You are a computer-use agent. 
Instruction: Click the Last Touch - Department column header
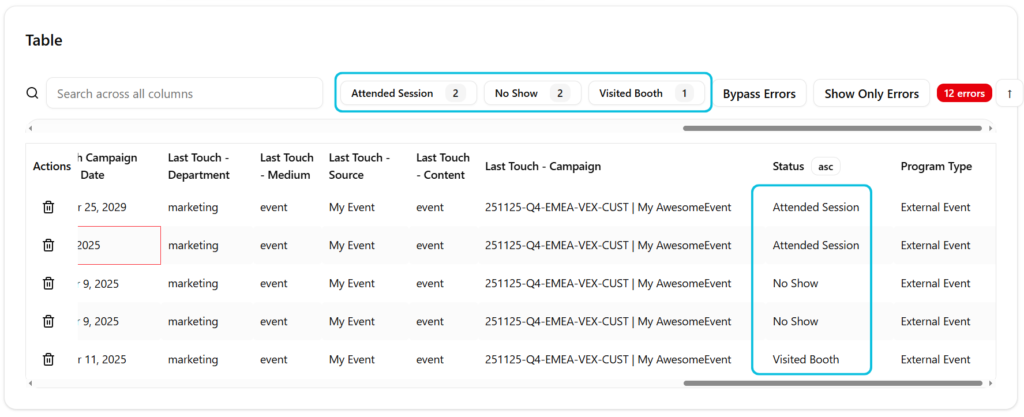click(198, 166)
